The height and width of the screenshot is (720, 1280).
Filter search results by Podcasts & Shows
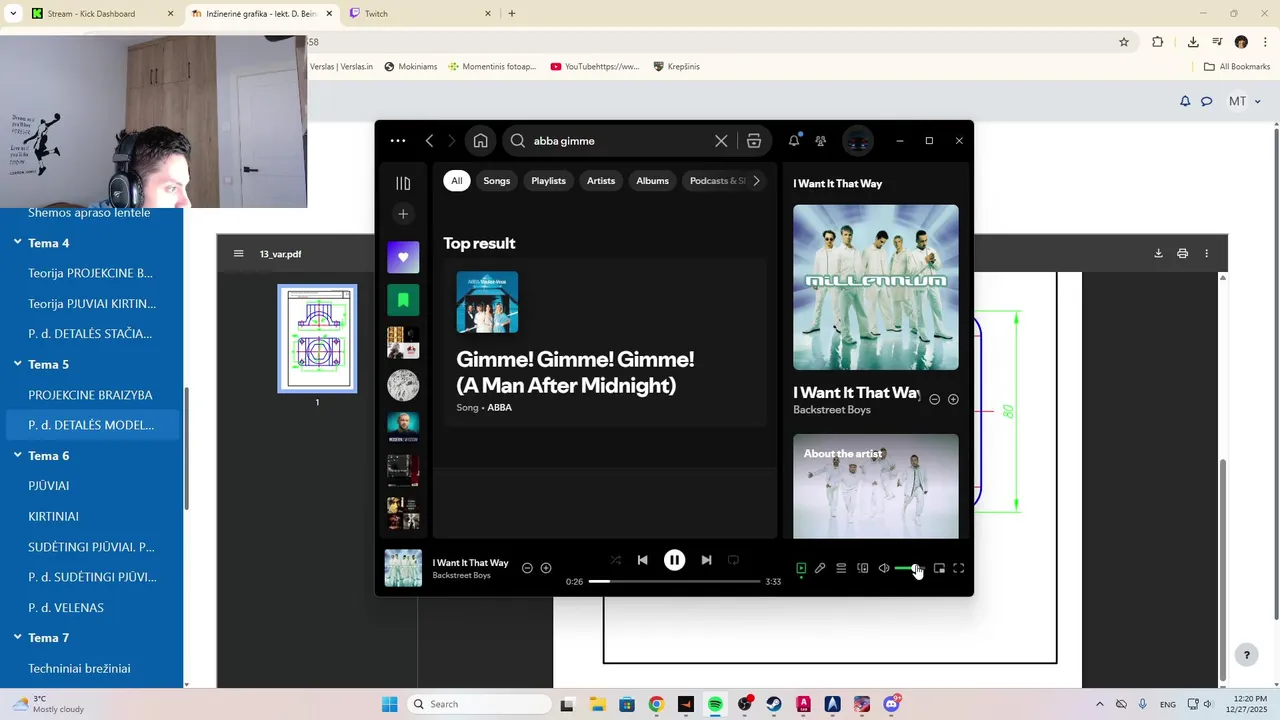(716, 181)
